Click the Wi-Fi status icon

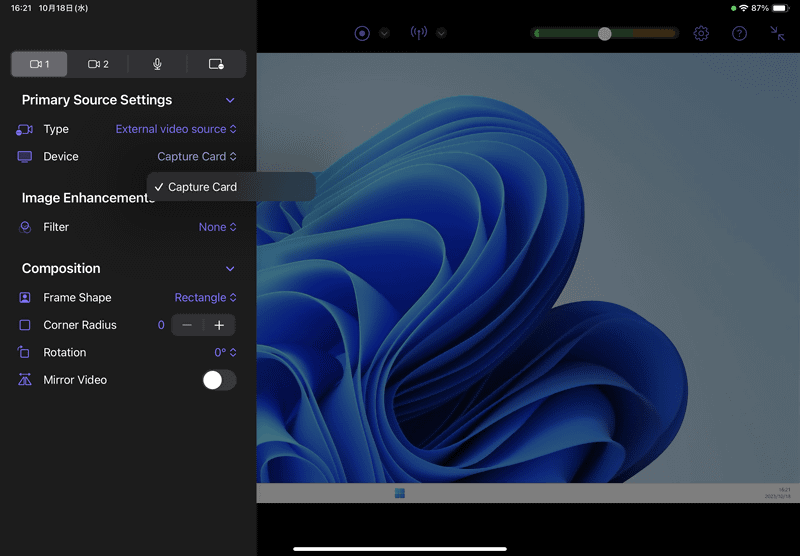743,8
